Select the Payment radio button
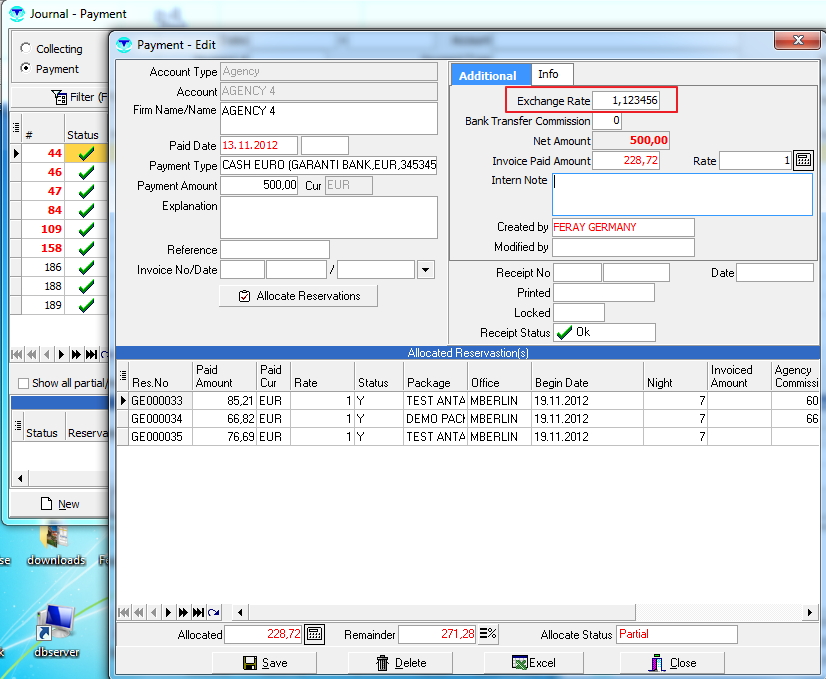The height and width of the screenshot is (679, 826). [x=25, y=69]
